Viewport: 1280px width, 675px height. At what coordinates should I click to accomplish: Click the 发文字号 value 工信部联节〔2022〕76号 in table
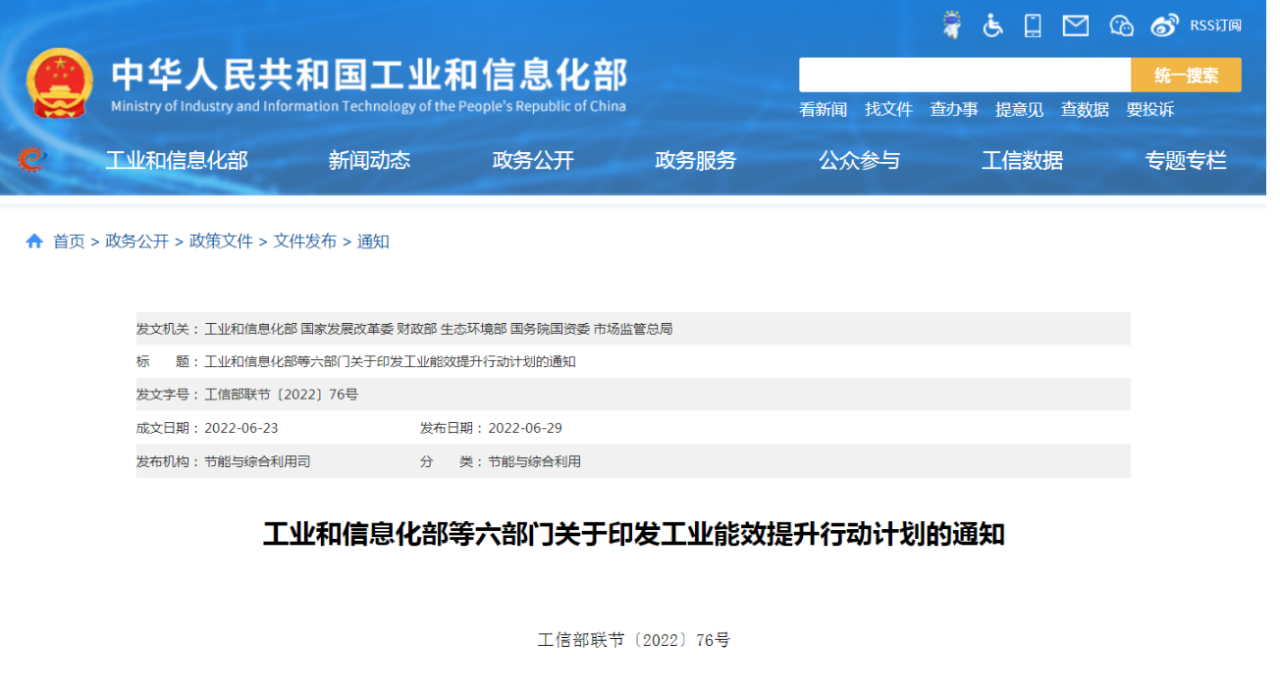(x=281, y=394)
